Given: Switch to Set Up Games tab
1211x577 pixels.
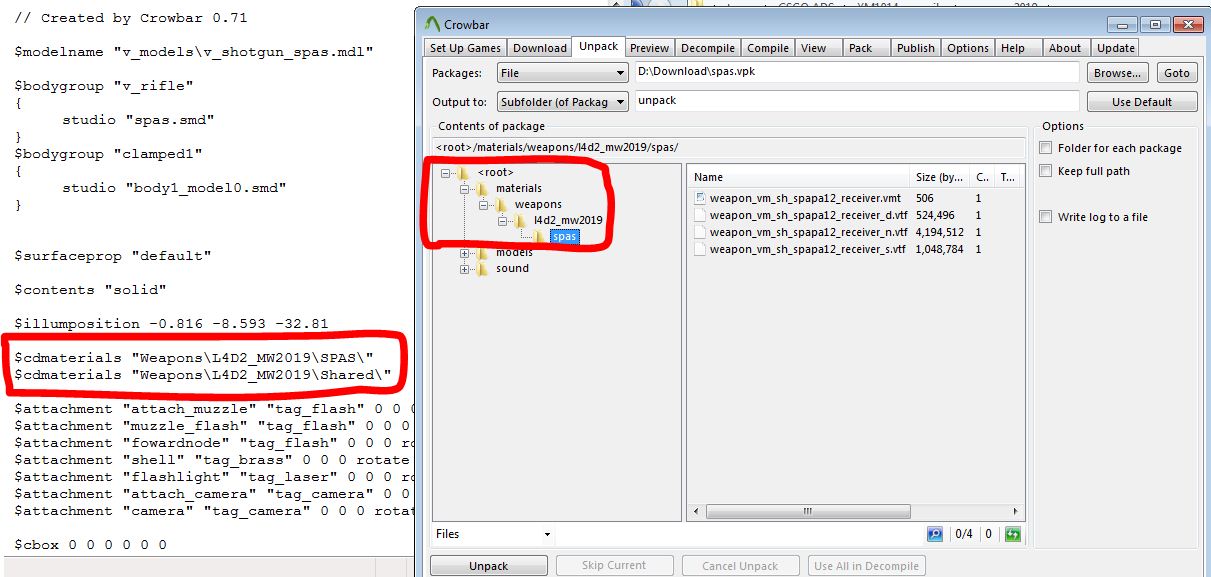Looking at the screenshot, I should pyautogui.click(x=465, y=48).
